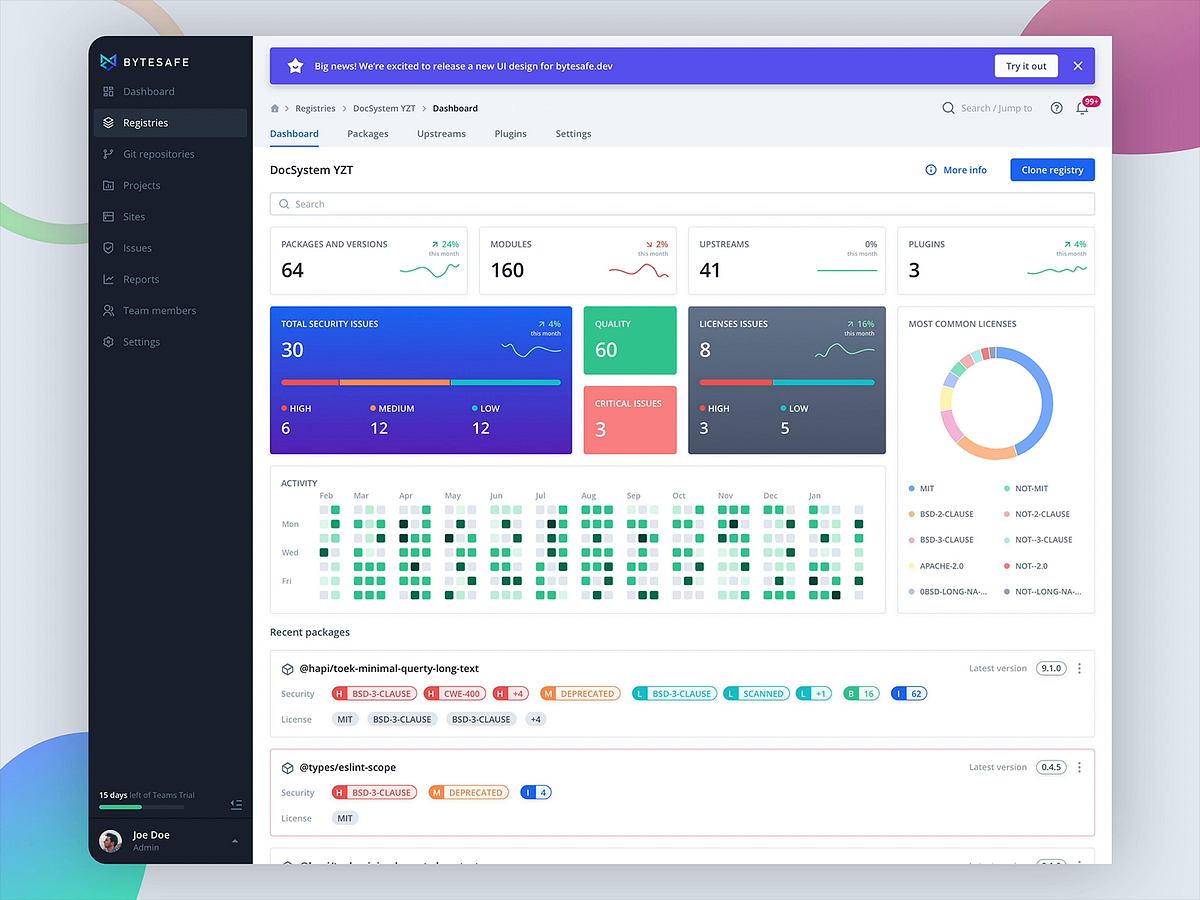Click the More info link
This screenshot has height=900, width=1200.
[x=956, y=170]
